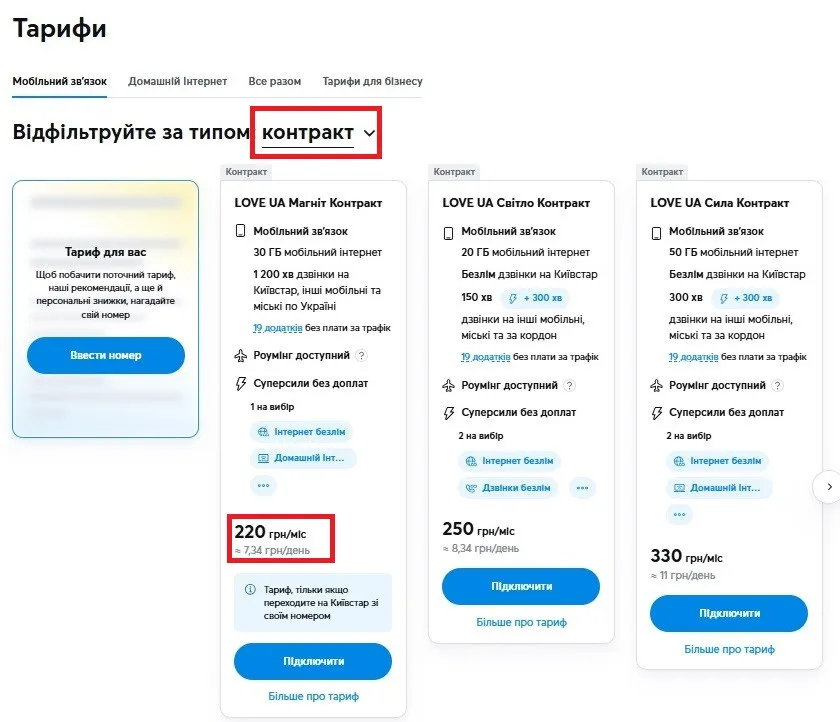Click the phone icon beside Мобільний зв'язок on Світло

pyautogui.click(x=446, y=234)
